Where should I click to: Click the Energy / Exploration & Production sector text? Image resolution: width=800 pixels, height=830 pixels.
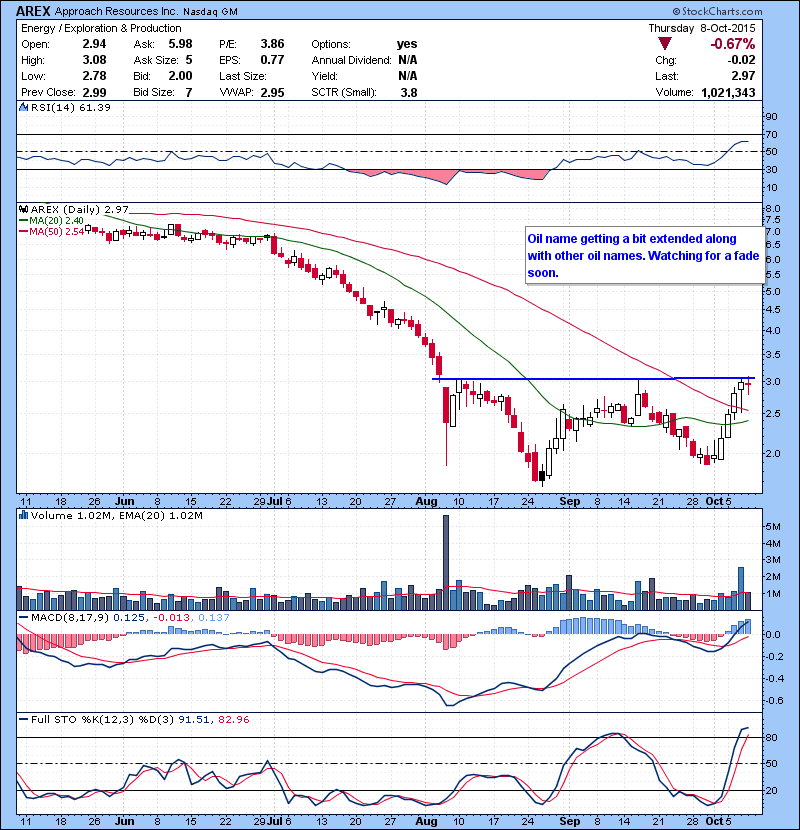101,28
